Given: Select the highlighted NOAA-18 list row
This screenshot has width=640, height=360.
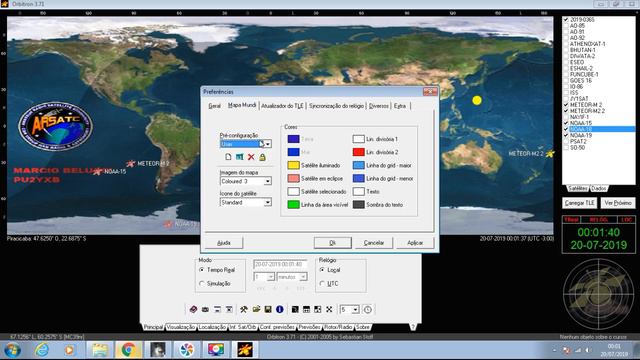Looking at the screenshot, I should tap(599, 129).
